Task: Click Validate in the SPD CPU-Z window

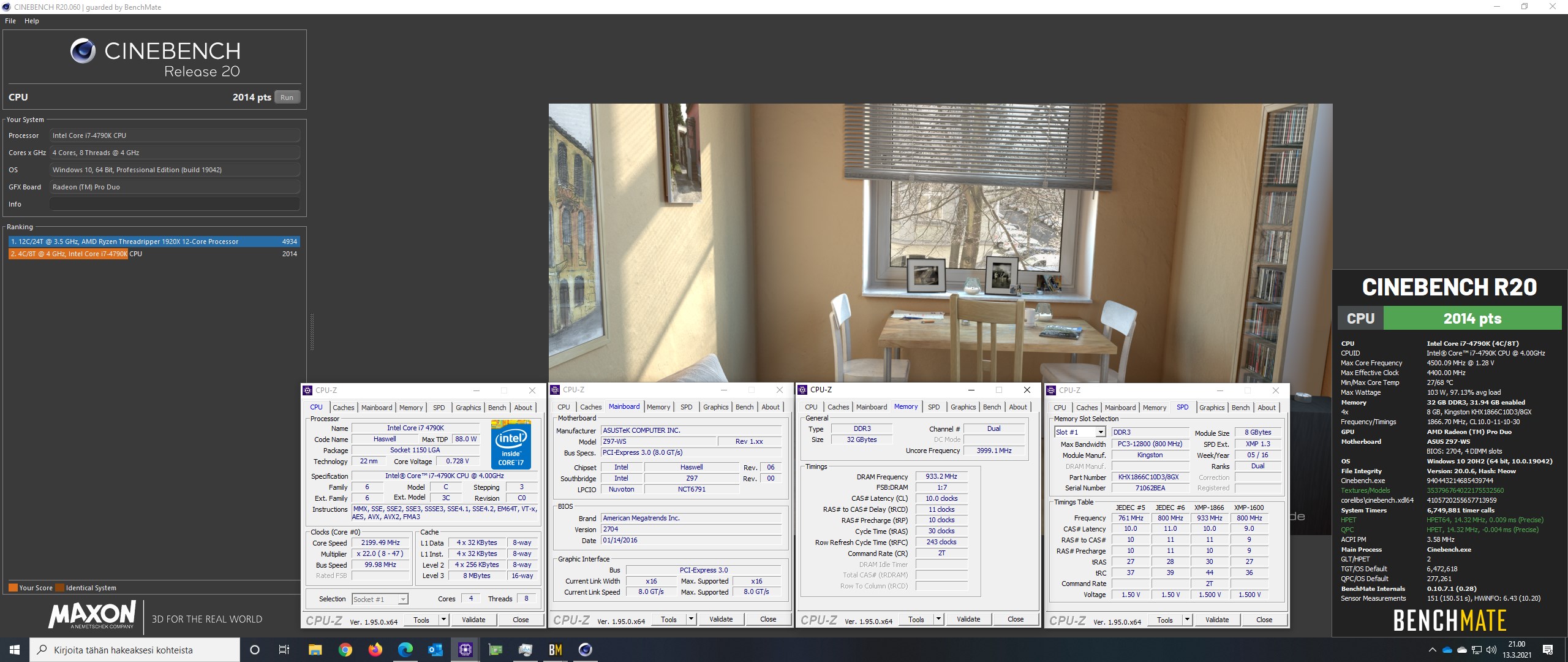Action: click(1217, 620)
